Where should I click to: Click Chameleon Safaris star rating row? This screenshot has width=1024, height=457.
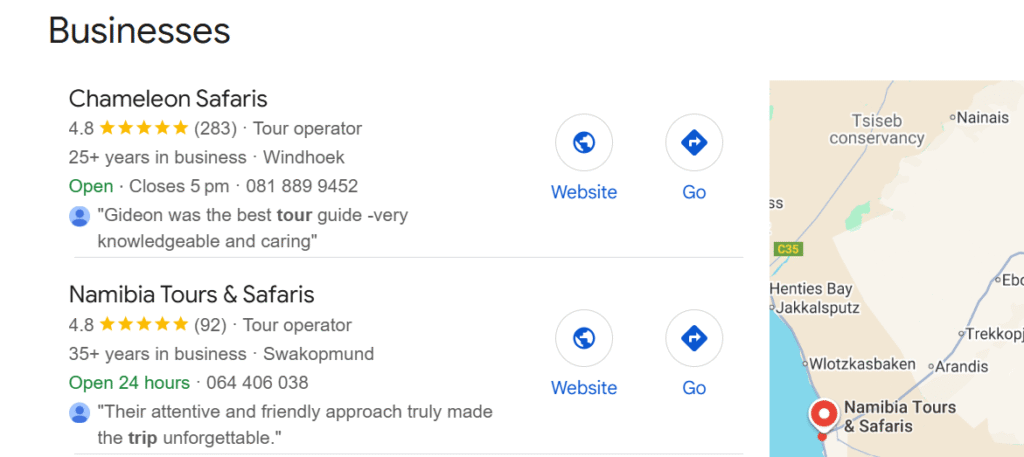[144, 128]
